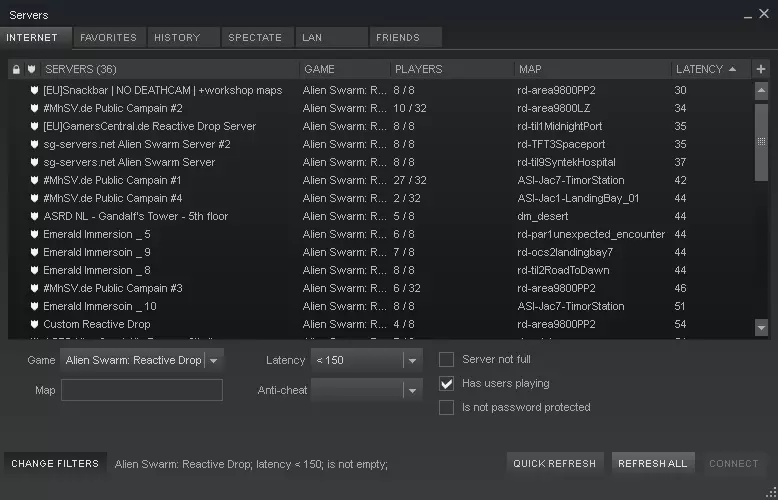Uncheck the Has users playing checkbox
This screenshot has width=778, height=500.
coord(447,384)
